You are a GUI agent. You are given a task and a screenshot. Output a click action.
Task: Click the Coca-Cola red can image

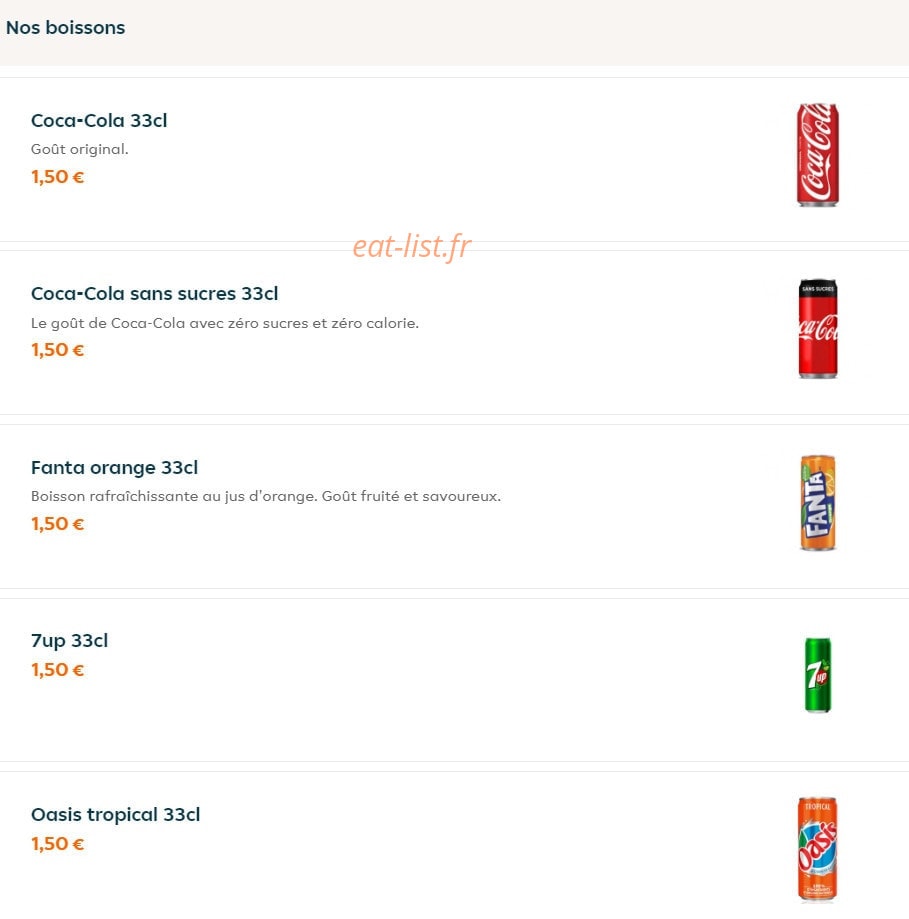[x=818, y=155]
